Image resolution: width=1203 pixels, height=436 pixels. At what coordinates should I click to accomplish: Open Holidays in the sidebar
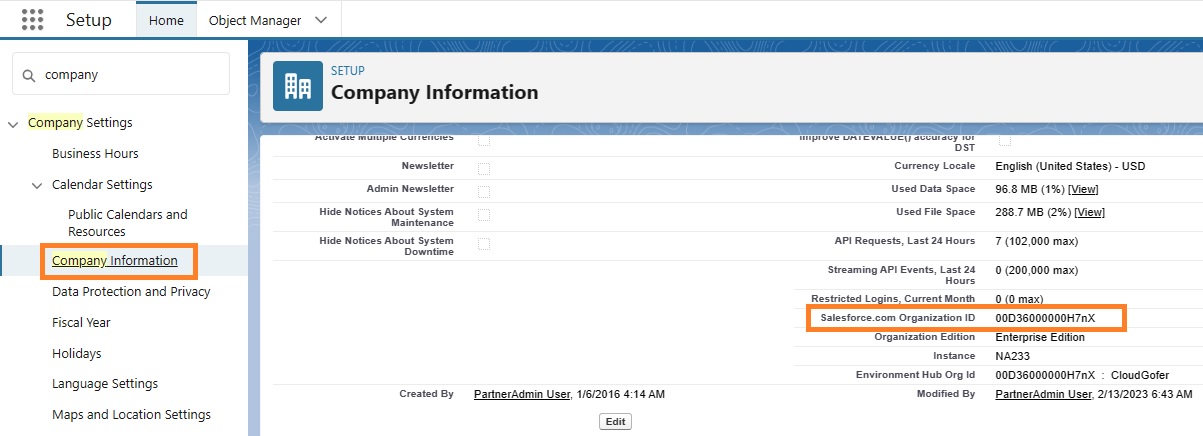point(77,354)
